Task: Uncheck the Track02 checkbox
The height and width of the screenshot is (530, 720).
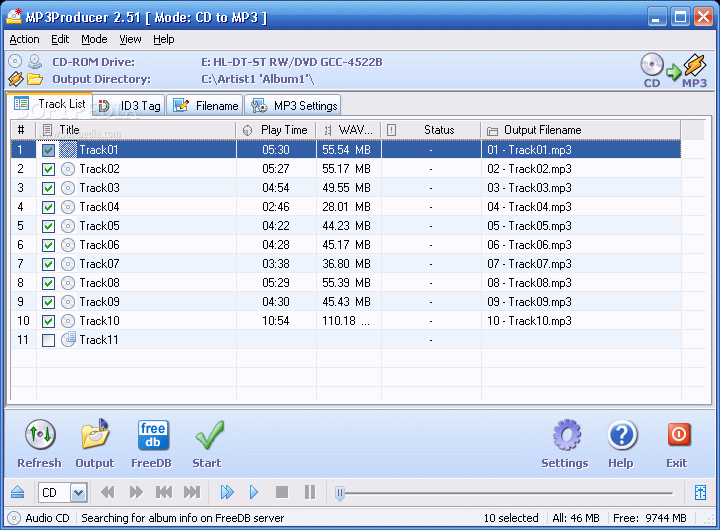Action: [48, 169]
